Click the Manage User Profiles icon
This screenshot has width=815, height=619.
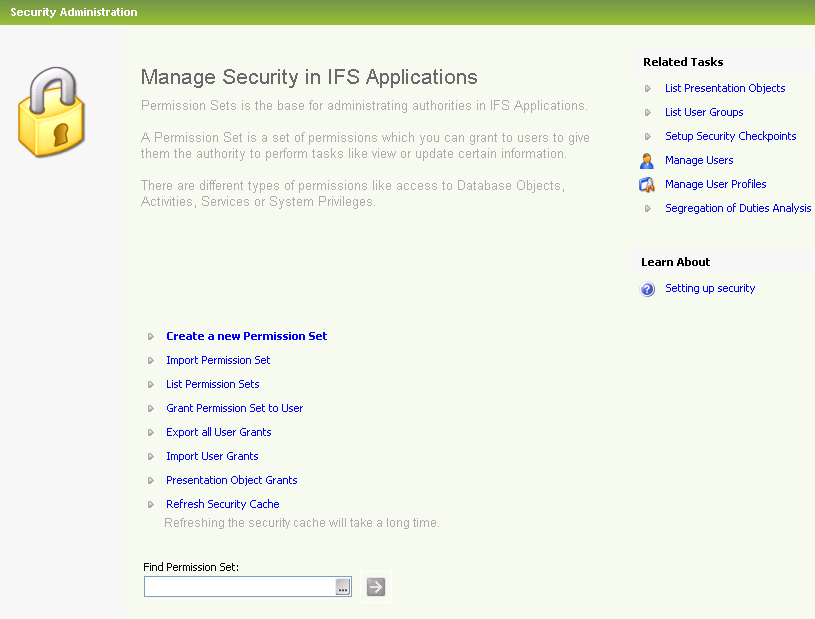(647, 184)
